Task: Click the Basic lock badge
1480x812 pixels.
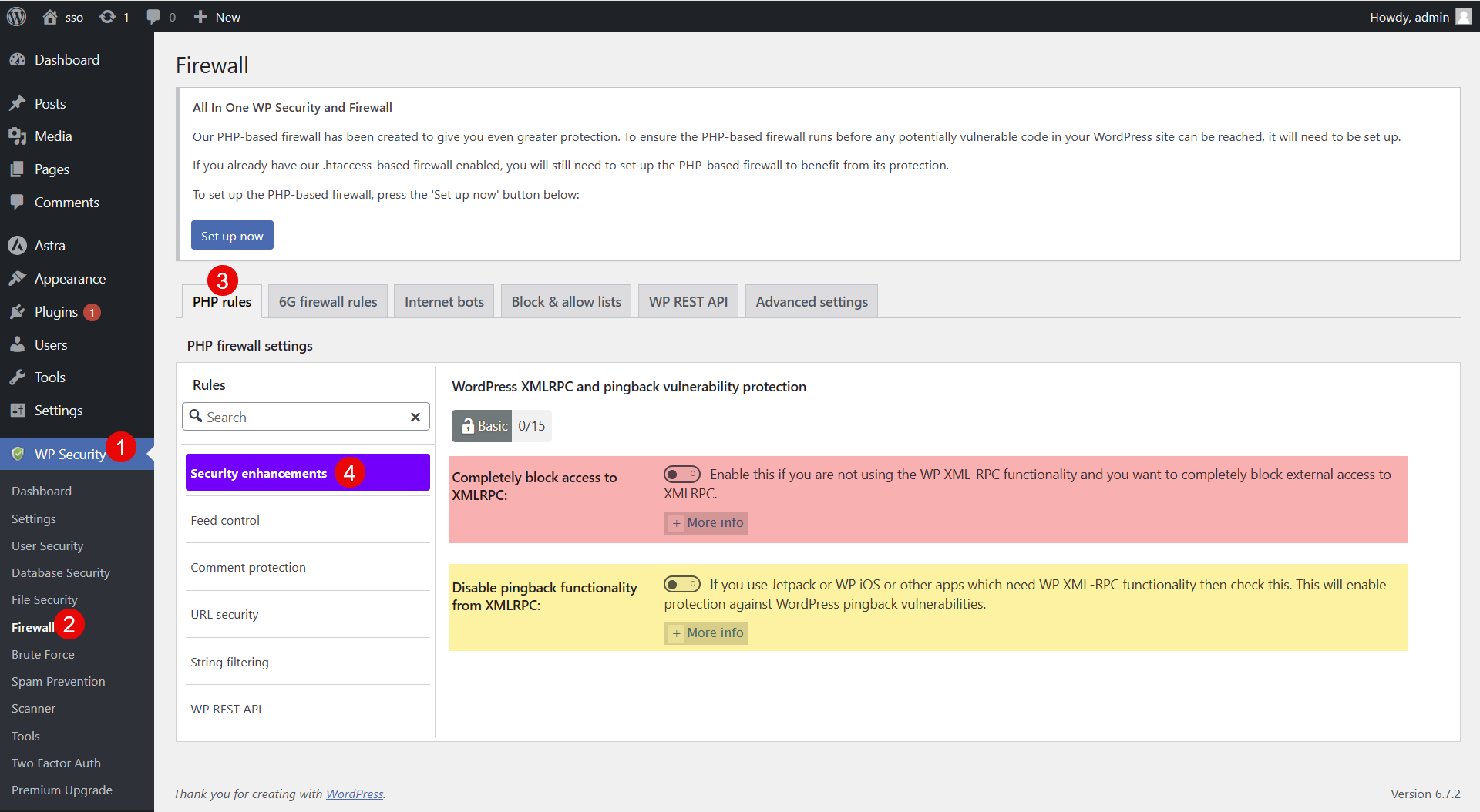Action: coord(482,426)
